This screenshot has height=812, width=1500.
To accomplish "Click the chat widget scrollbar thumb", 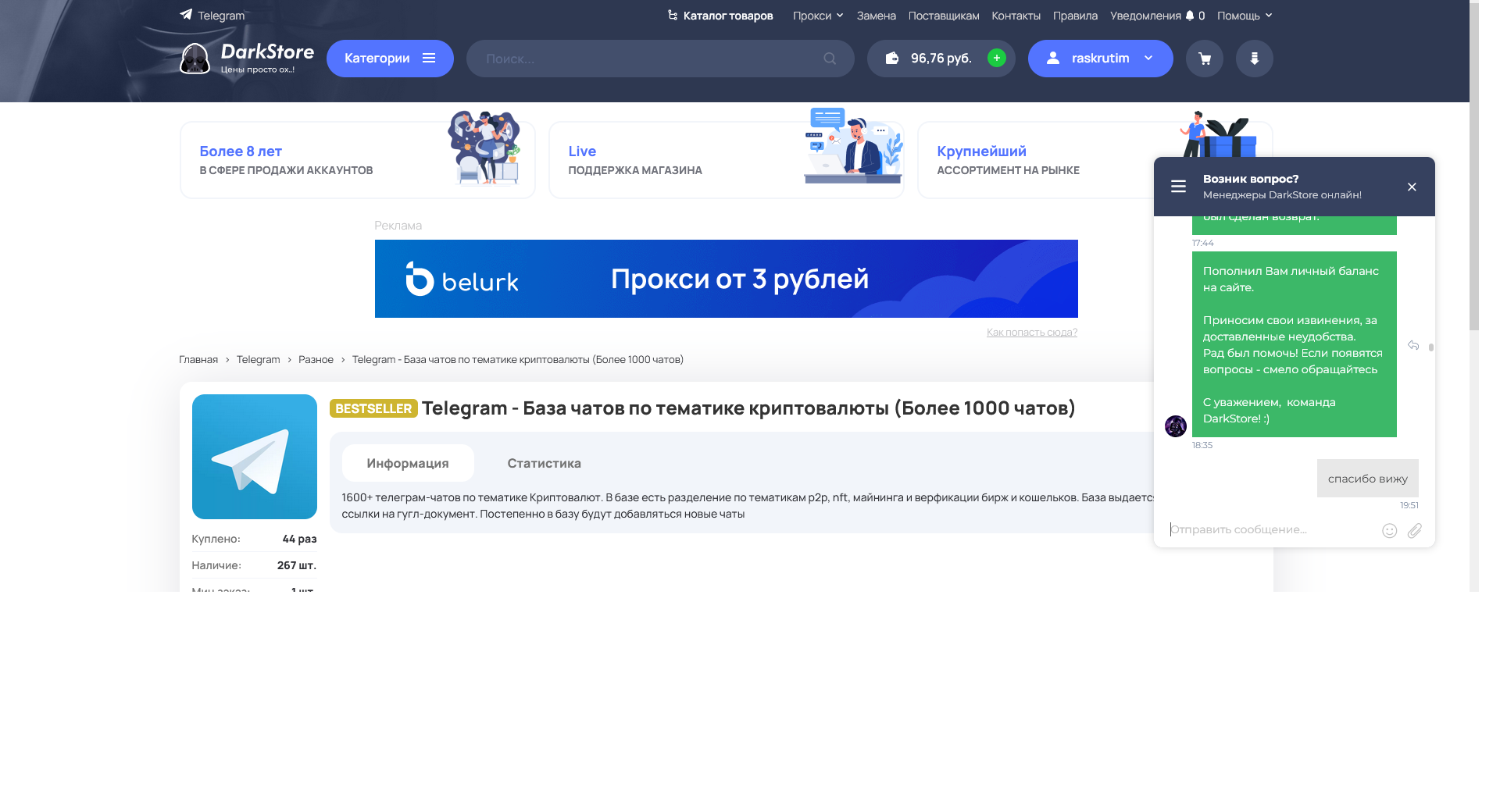I will click(x=1431, y=347).
